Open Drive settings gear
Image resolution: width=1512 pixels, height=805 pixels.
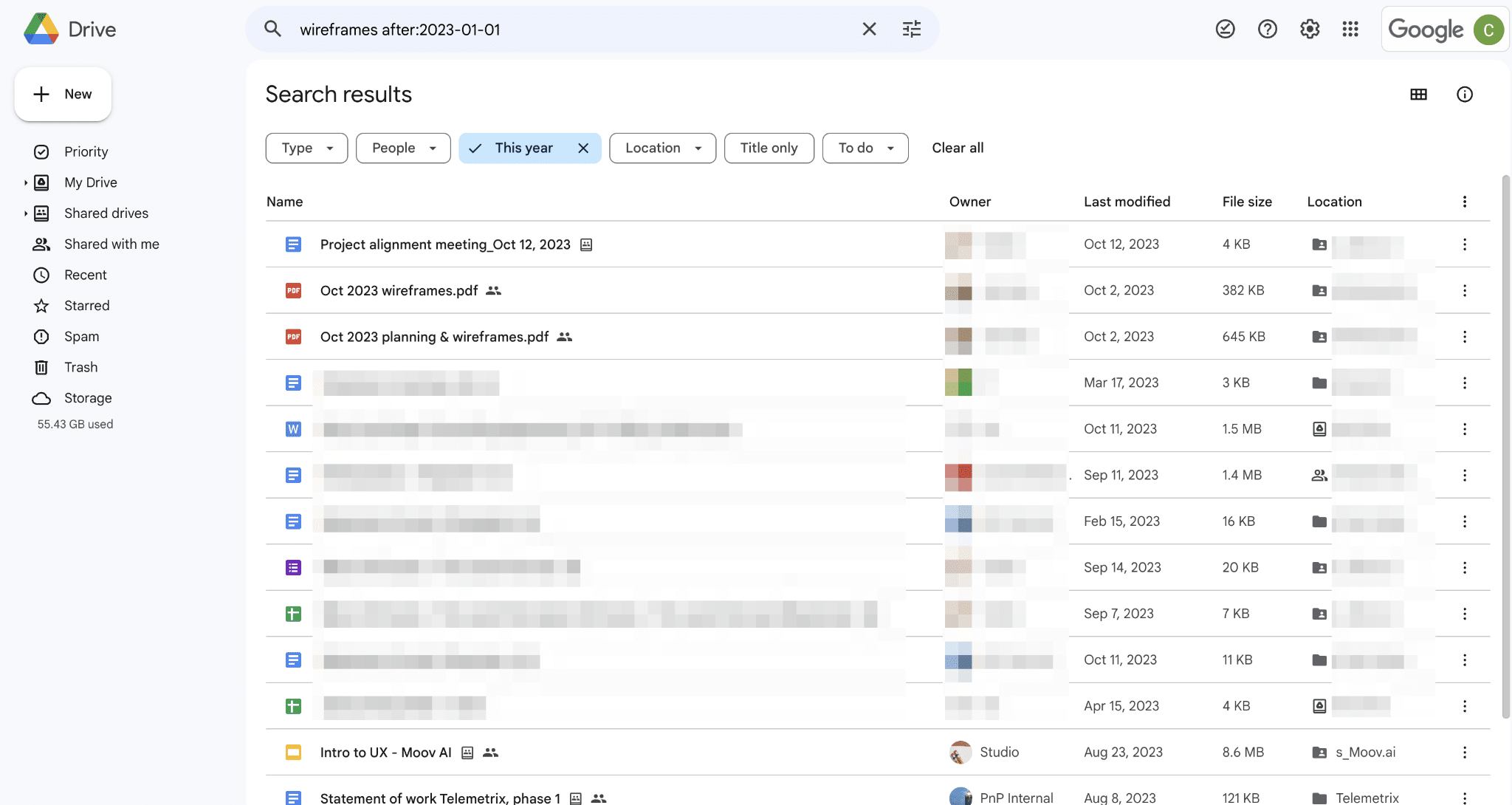click(1309, 29)
